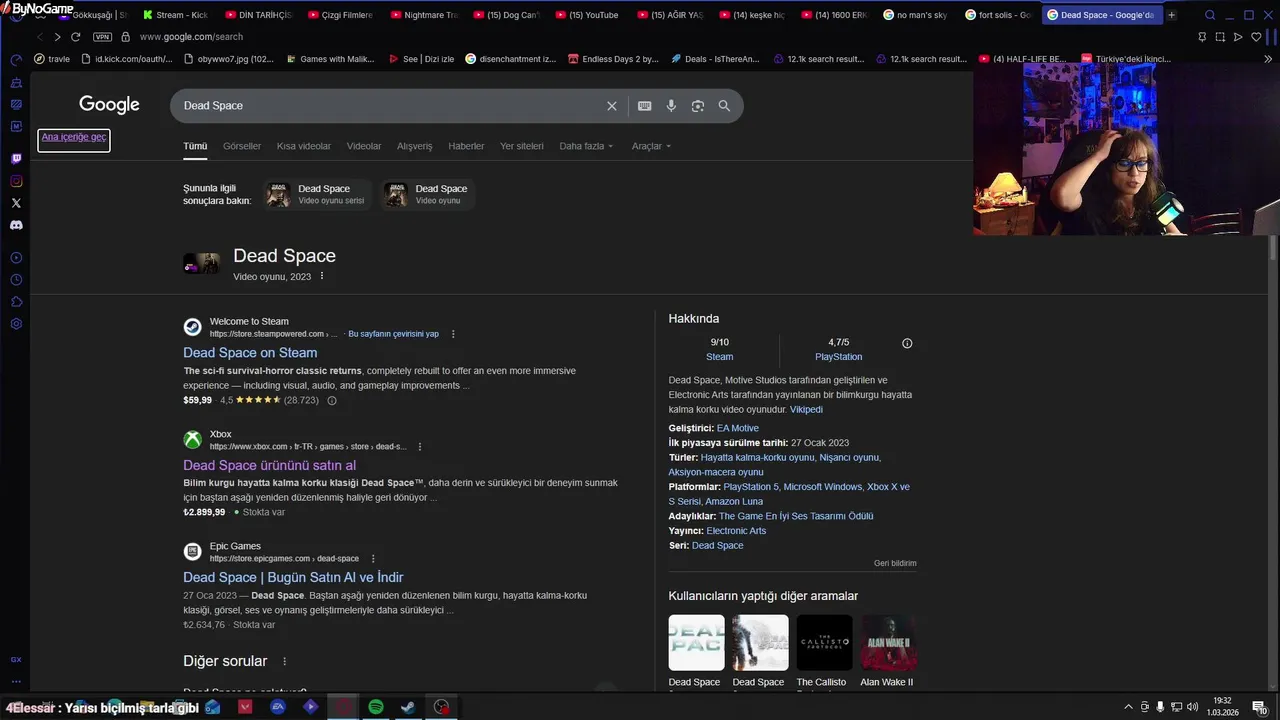Toggle the VPN badge in address bar
The width and height of the screenshot is (1280, 720).
[x=102, y=37]
